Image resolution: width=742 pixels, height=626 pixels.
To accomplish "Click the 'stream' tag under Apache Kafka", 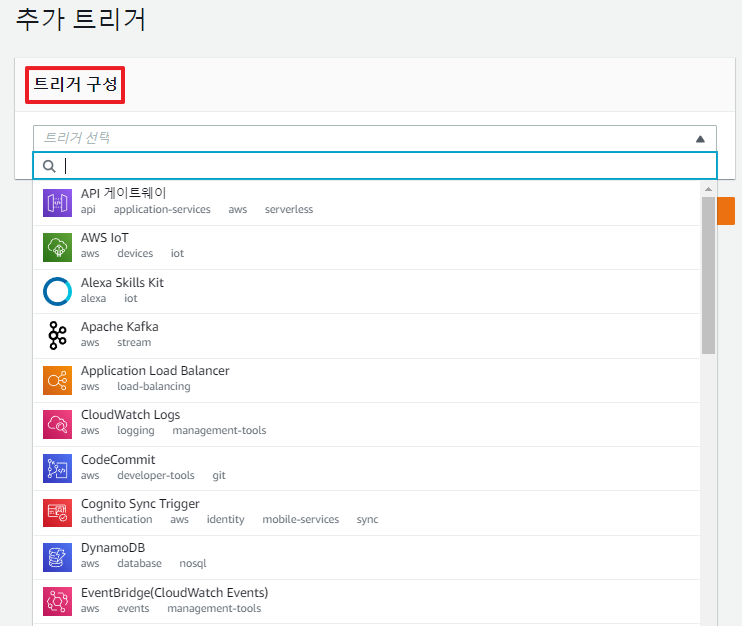I will pos(134,342).
